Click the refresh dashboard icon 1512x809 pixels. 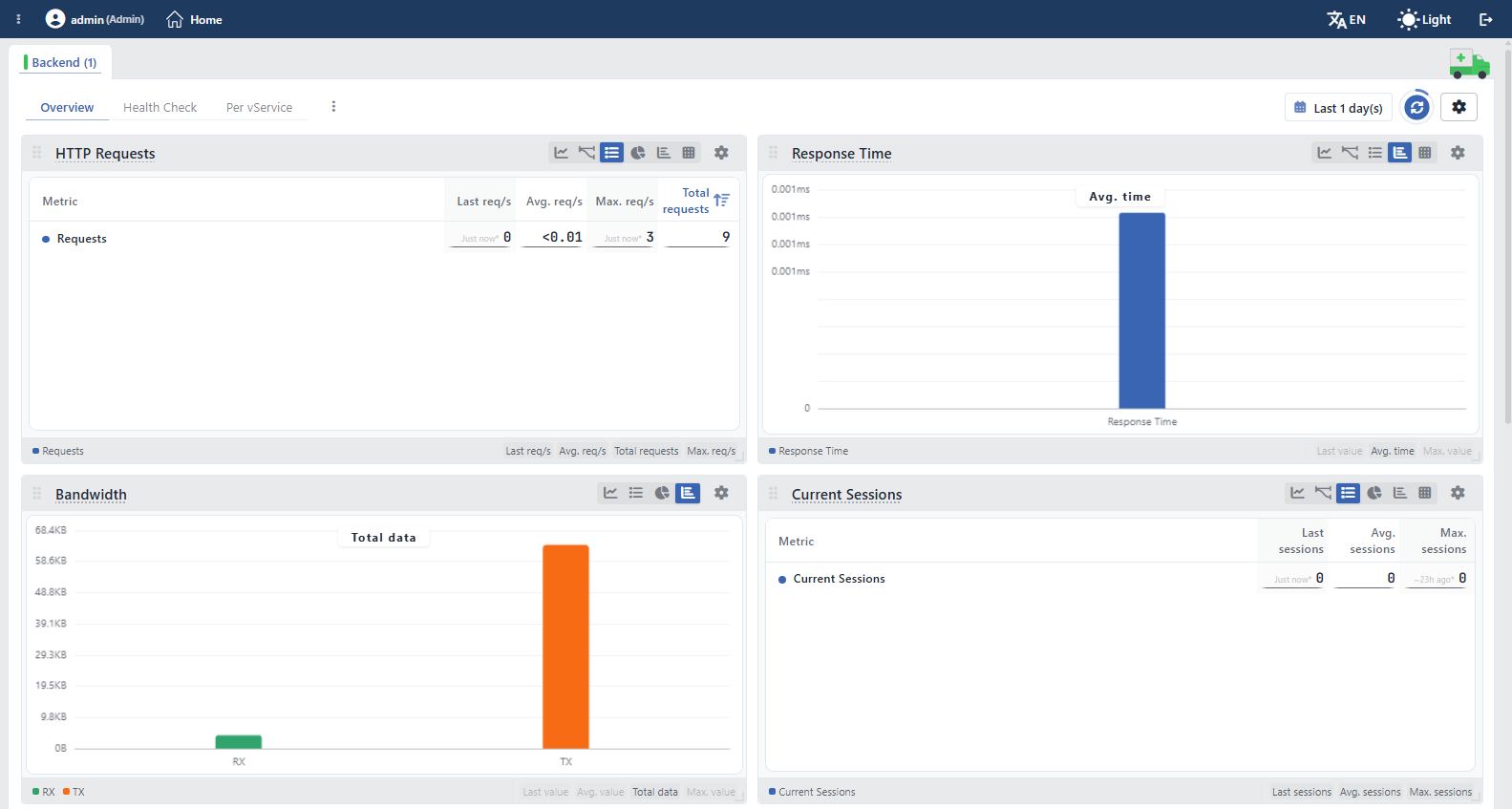tap(1417, 107)
